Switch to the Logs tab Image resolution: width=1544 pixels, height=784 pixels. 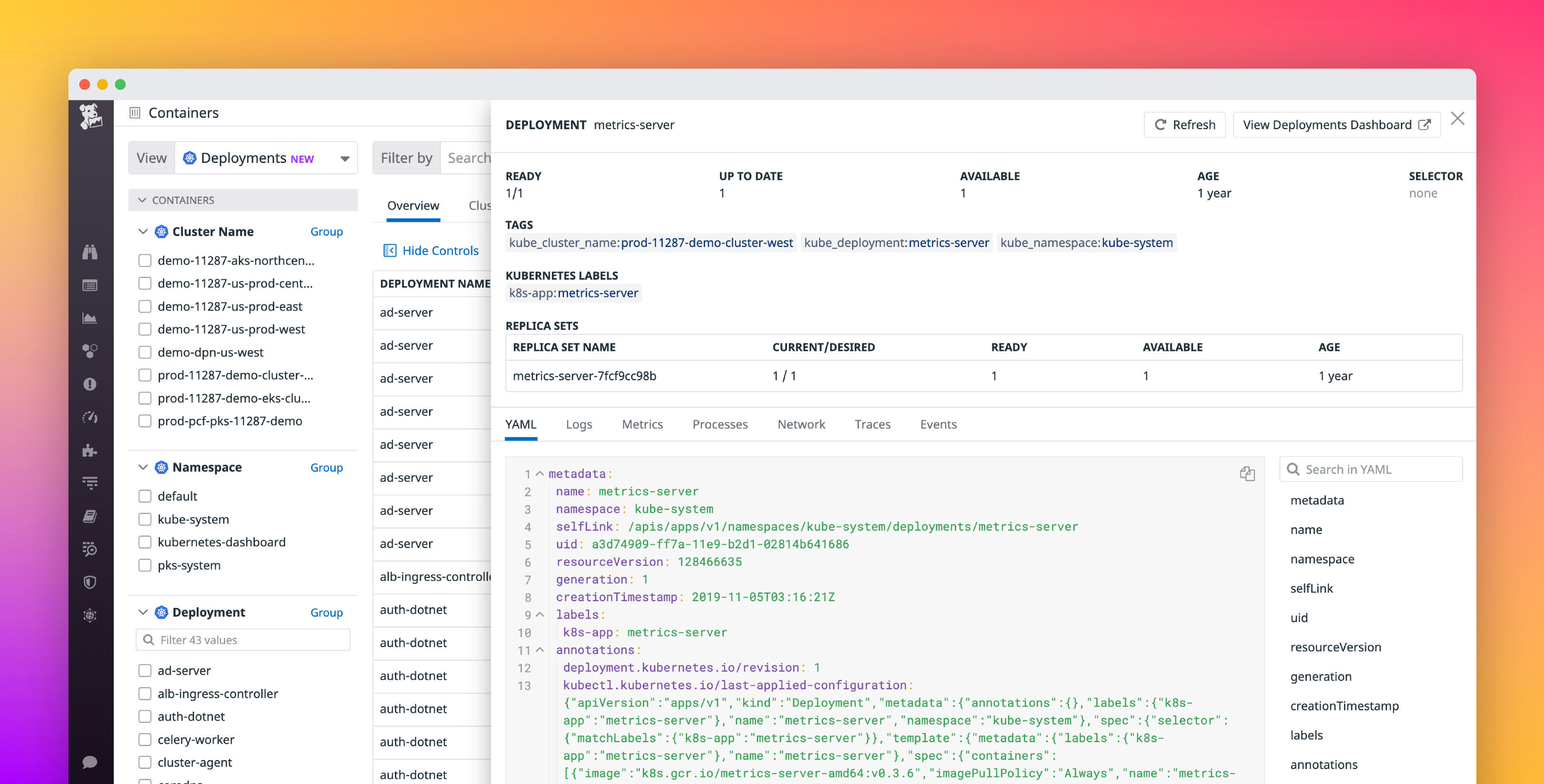point(579,424)
